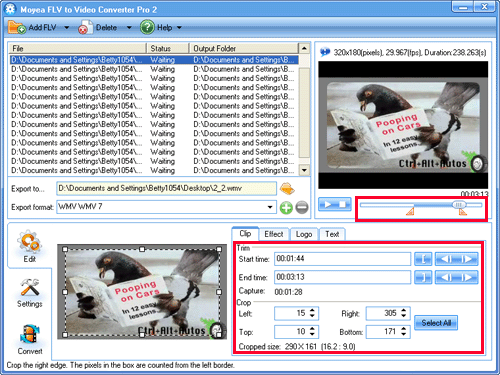Click the Start time field
Screen dimensions: 500x375
(342, 259)
